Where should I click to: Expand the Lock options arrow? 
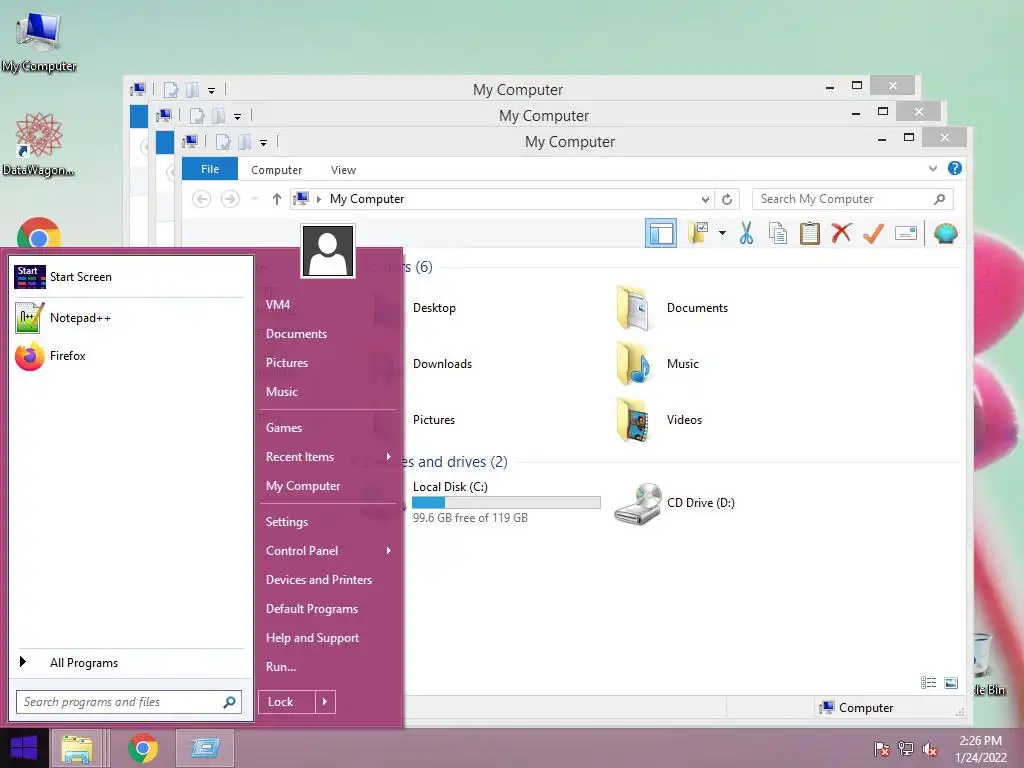pos(325,702)
